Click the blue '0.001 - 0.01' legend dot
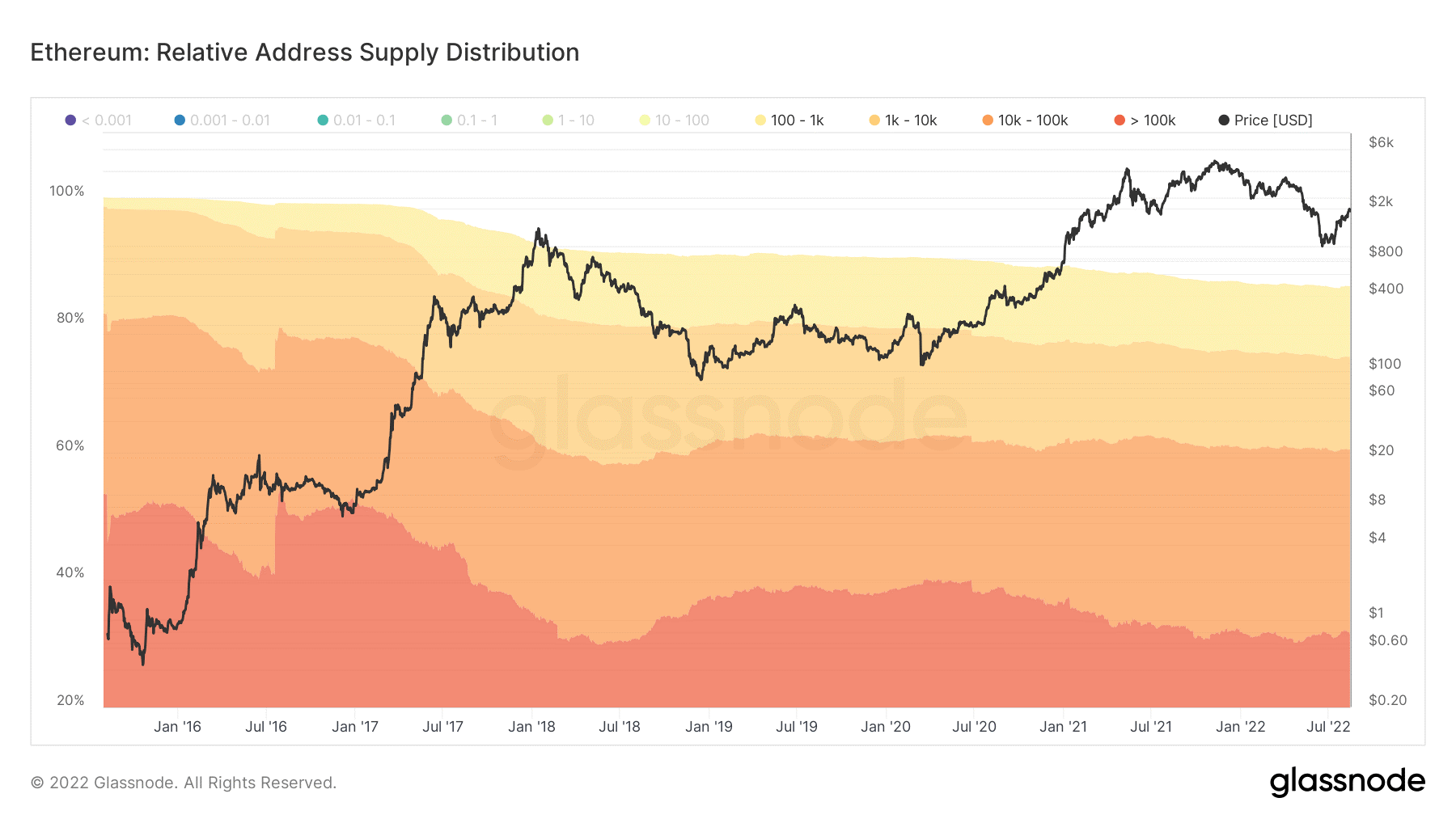 pos(180,120)
